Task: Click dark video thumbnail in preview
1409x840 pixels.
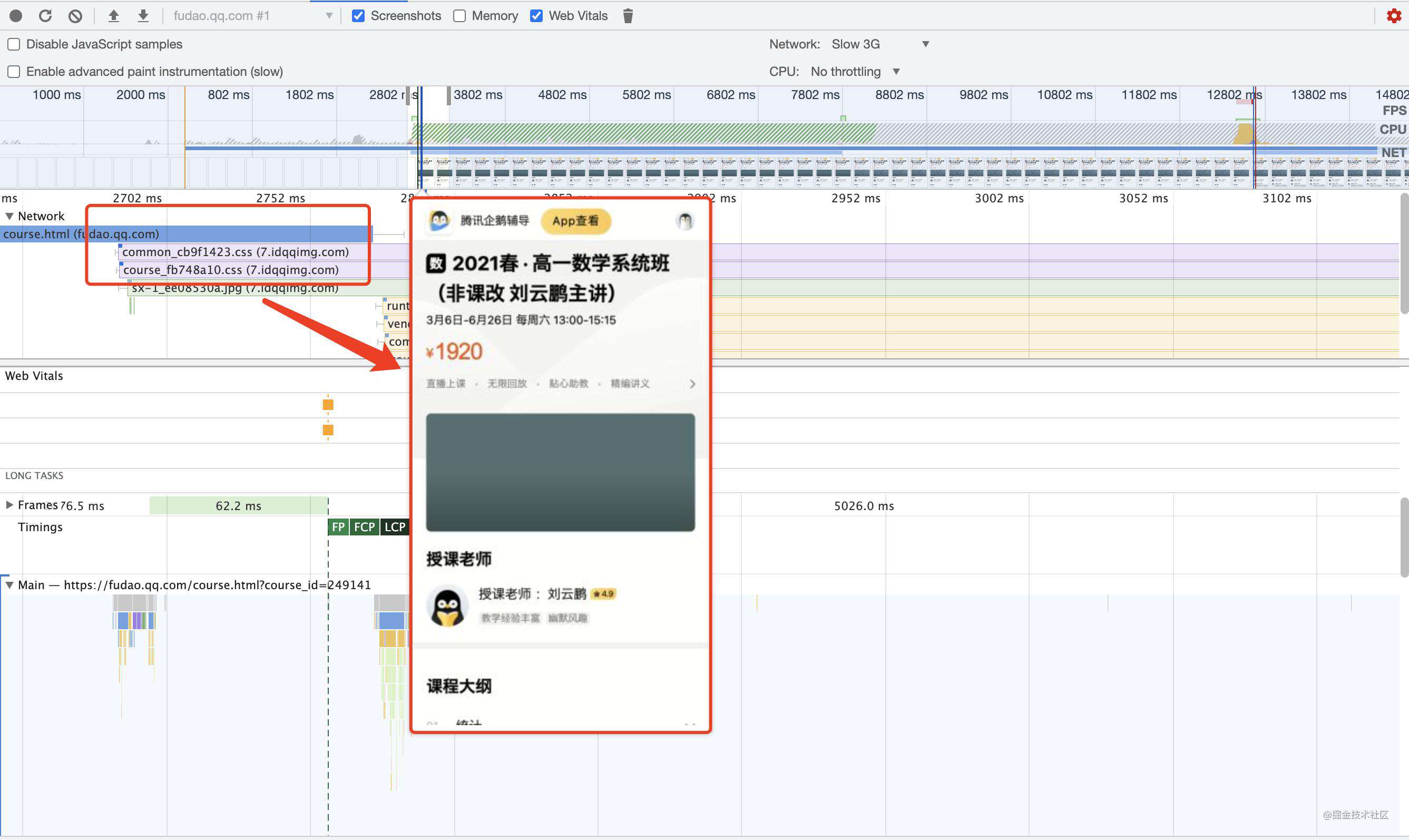Action: point(560,472)
